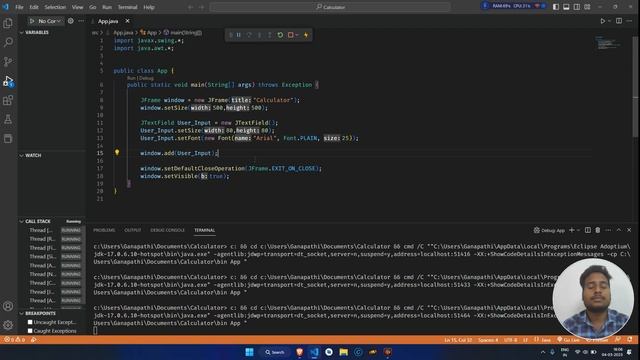Viewport: 640px width, 360px height.
Task: Open the Help menu
Action: click(149, 7)
